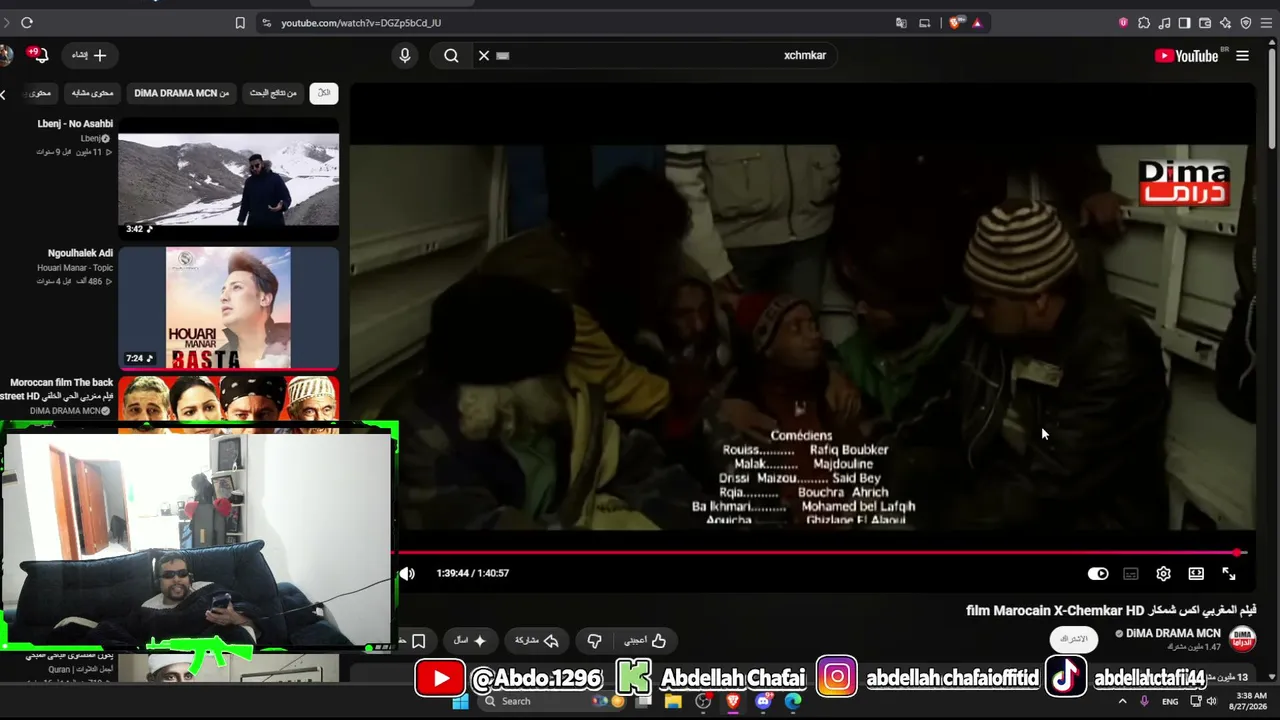Enter full screen mode
The width and height of the screenshot is (1280, 720).
point(1229,574)
